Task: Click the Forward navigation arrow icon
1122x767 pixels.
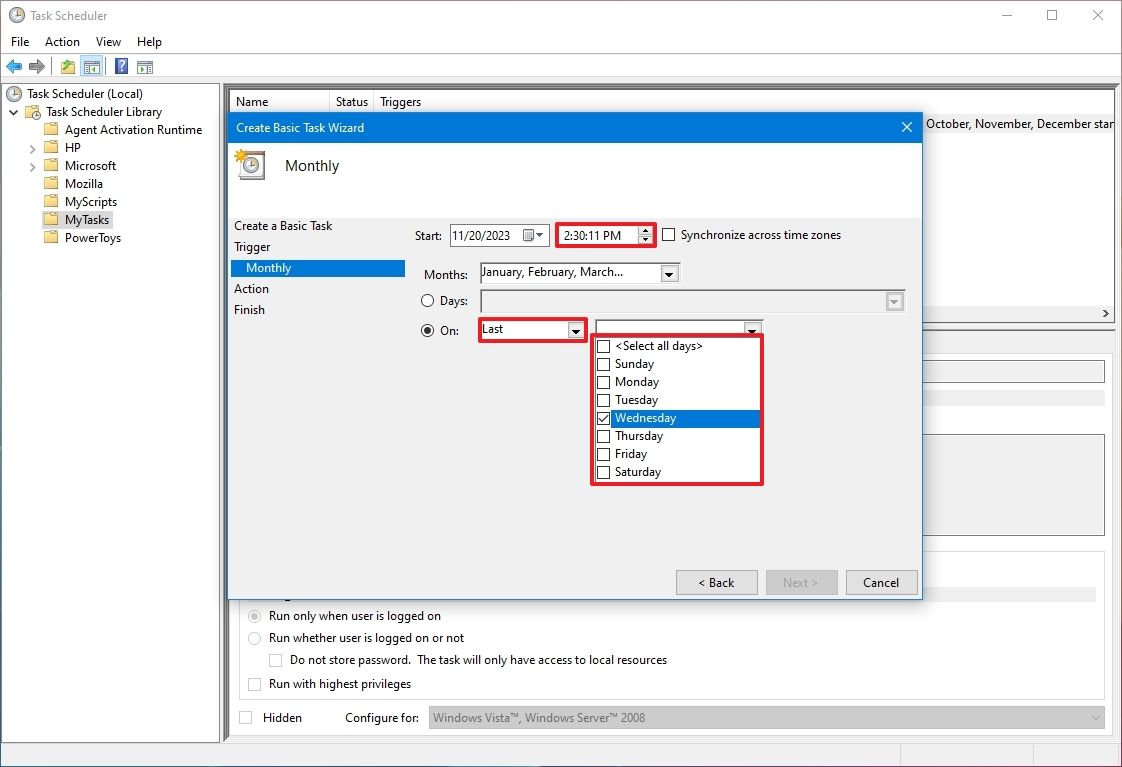Action: (x=36, y=66)
